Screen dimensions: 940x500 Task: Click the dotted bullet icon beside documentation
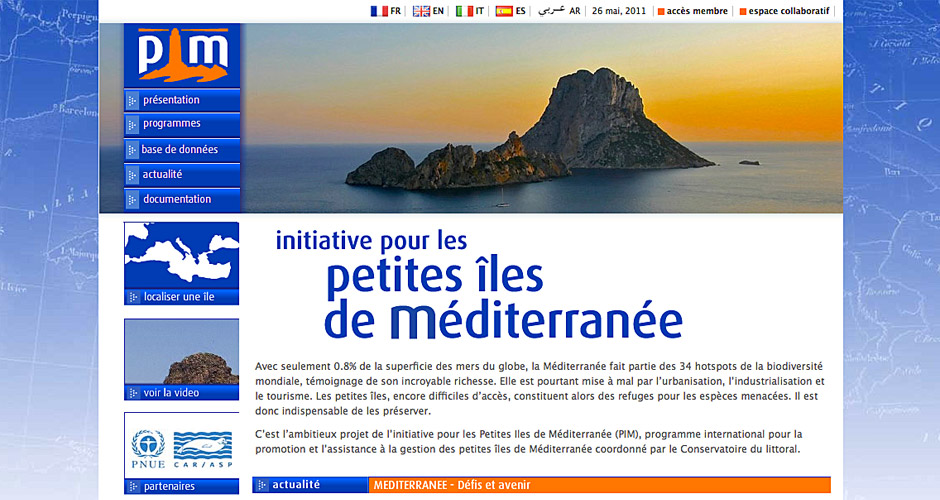132,200
